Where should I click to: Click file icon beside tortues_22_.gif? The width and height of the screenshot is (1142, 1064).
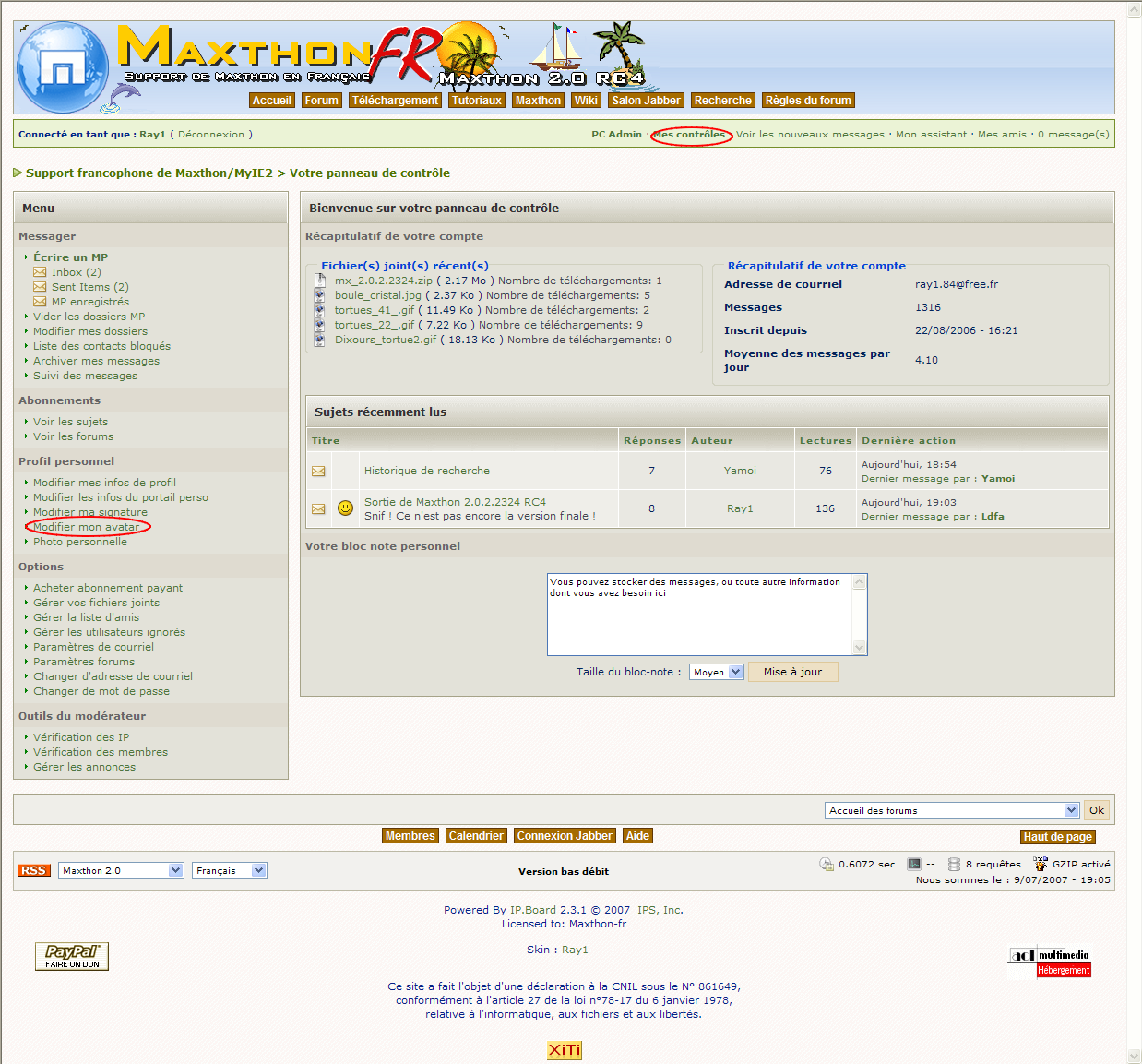(319, 325)
